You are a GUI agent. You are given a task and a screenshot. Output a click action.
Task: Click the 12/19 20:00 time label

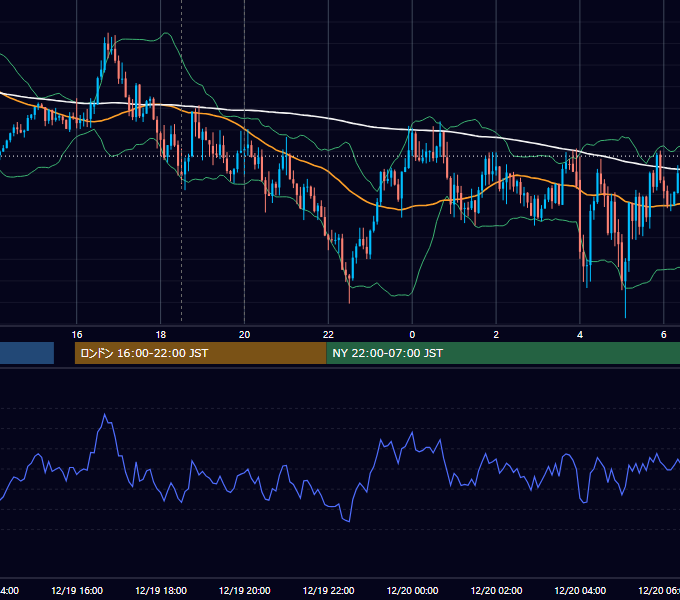(245, 590)
